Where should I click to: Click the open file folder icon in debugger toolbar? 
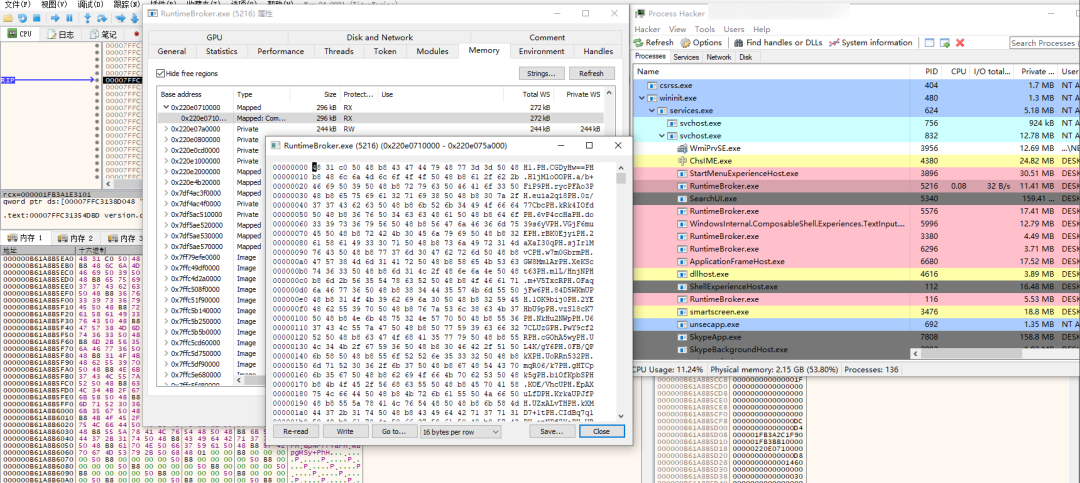10,18
